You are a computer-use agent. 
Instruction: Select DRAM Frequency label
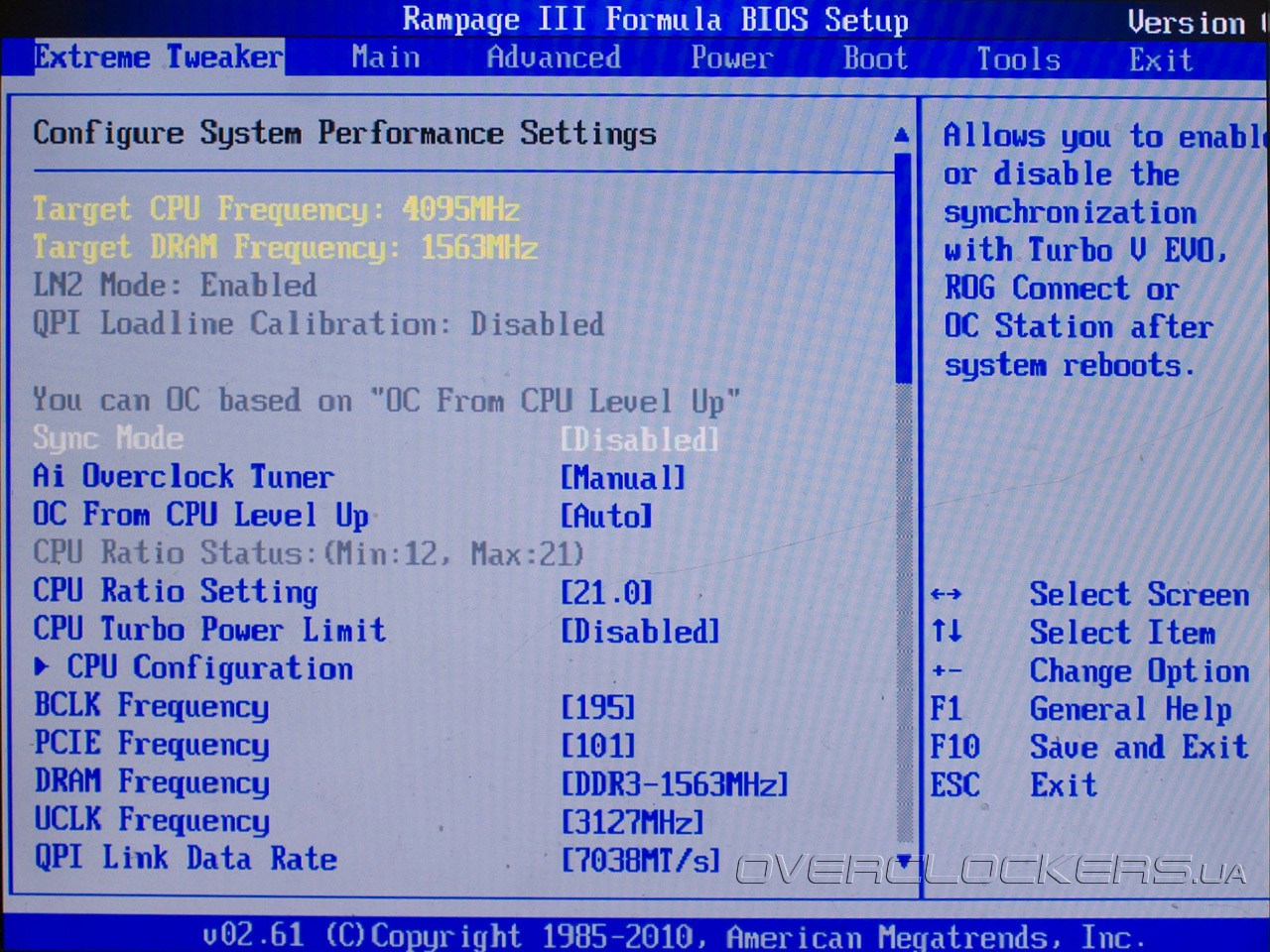pyautogui.click(x=152, y=782)
